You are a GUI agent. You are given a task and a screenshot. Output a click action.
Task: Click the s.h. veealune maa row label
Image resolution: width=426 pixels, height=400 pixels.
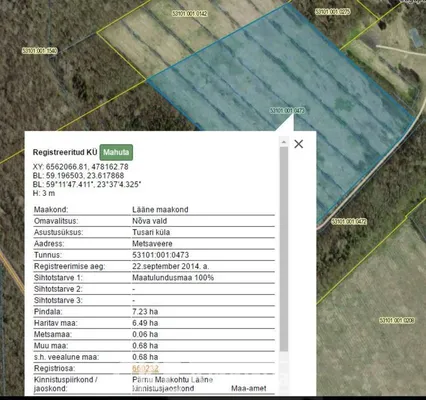(x=66, y=357)
